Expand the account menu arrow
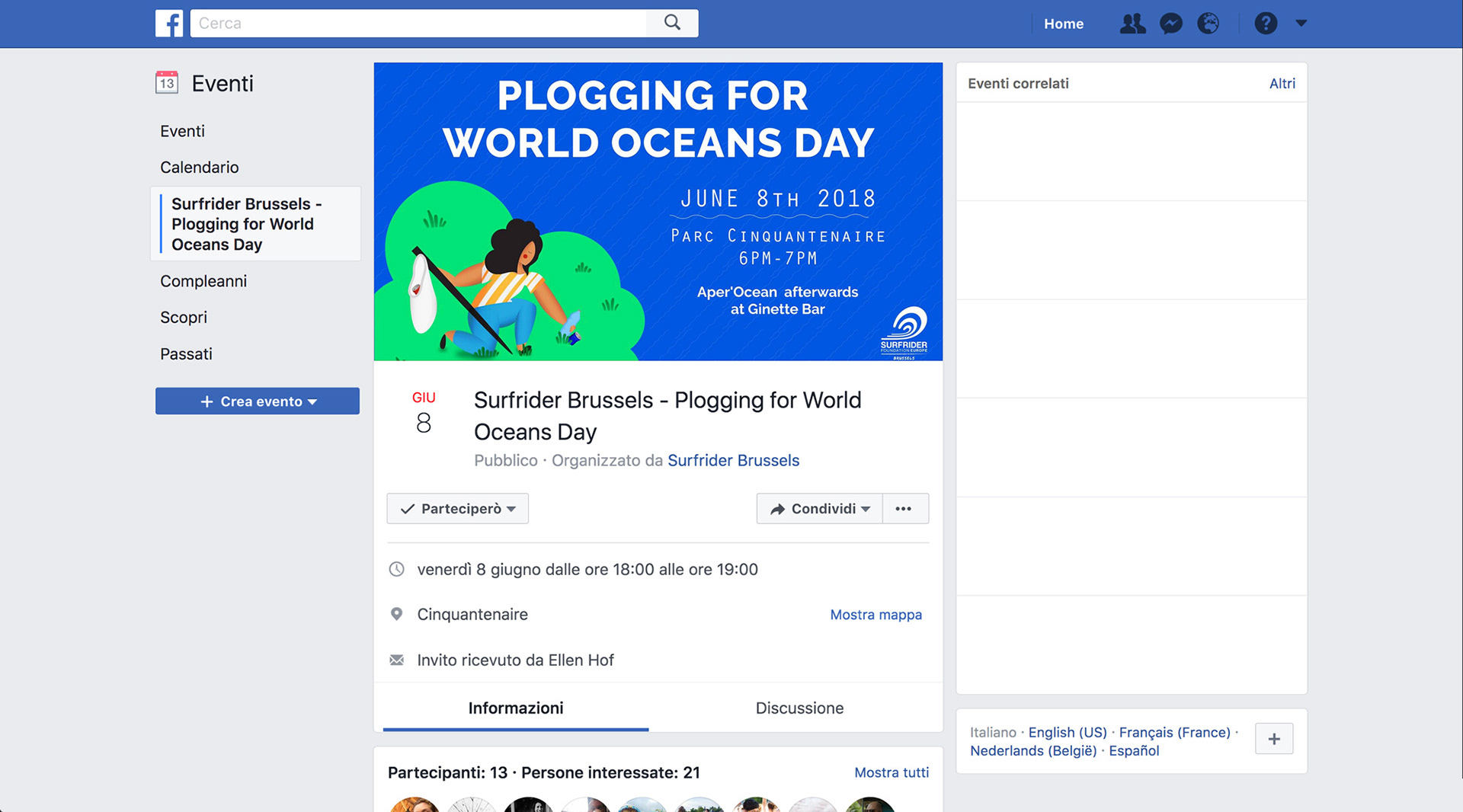Viewport: 1463px width, 812px height. pyautogui.click(x=1301, y=24)
